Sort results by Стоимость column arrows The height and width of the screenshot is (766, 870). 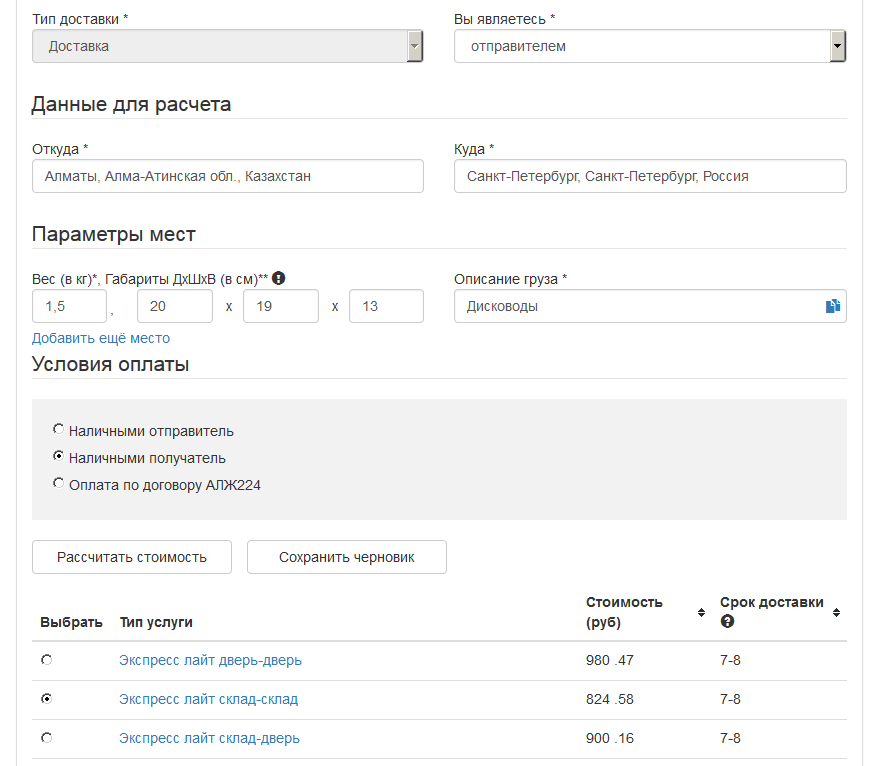click(701, 612)
